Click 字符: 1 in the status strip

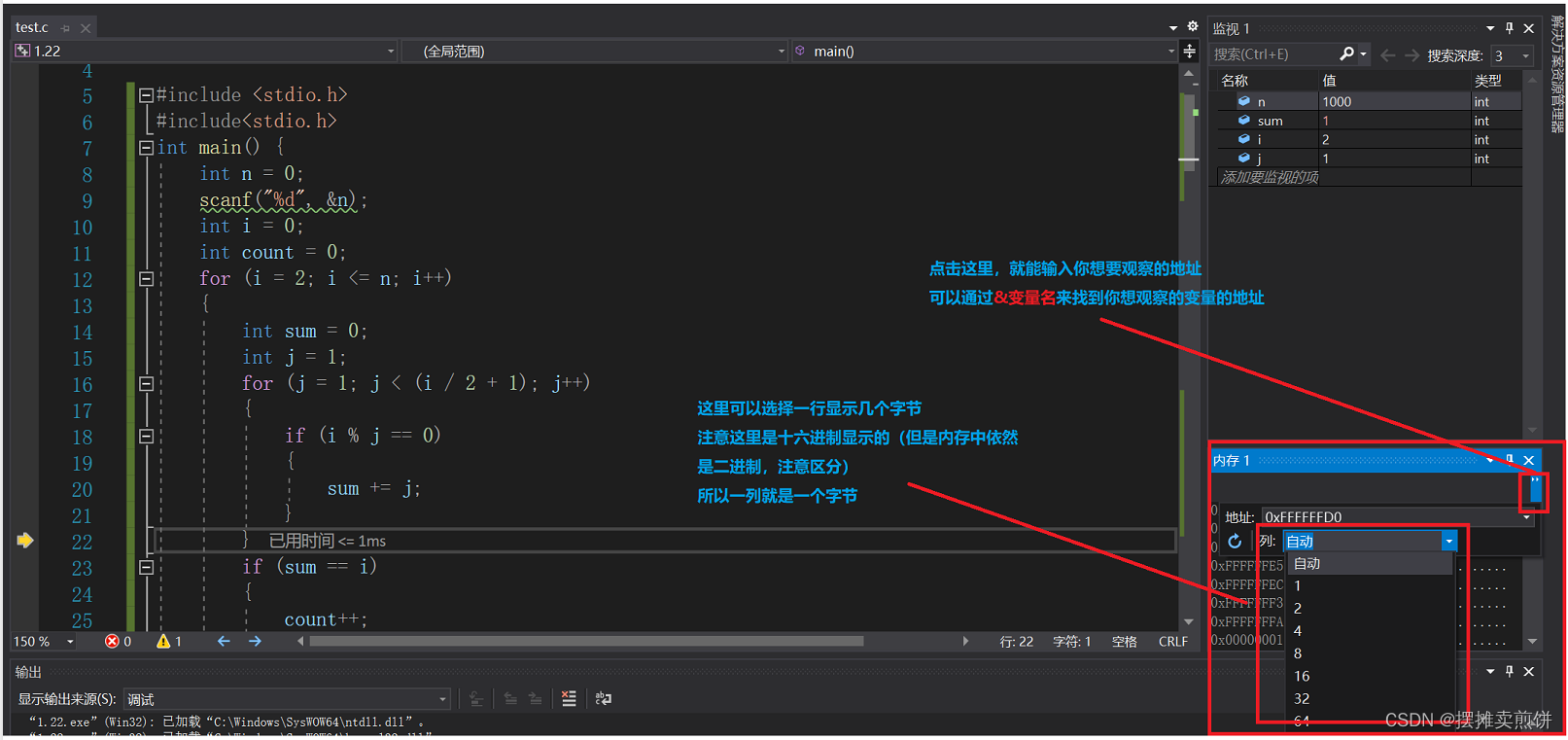pyautogui.click(x=1071, y=642)
